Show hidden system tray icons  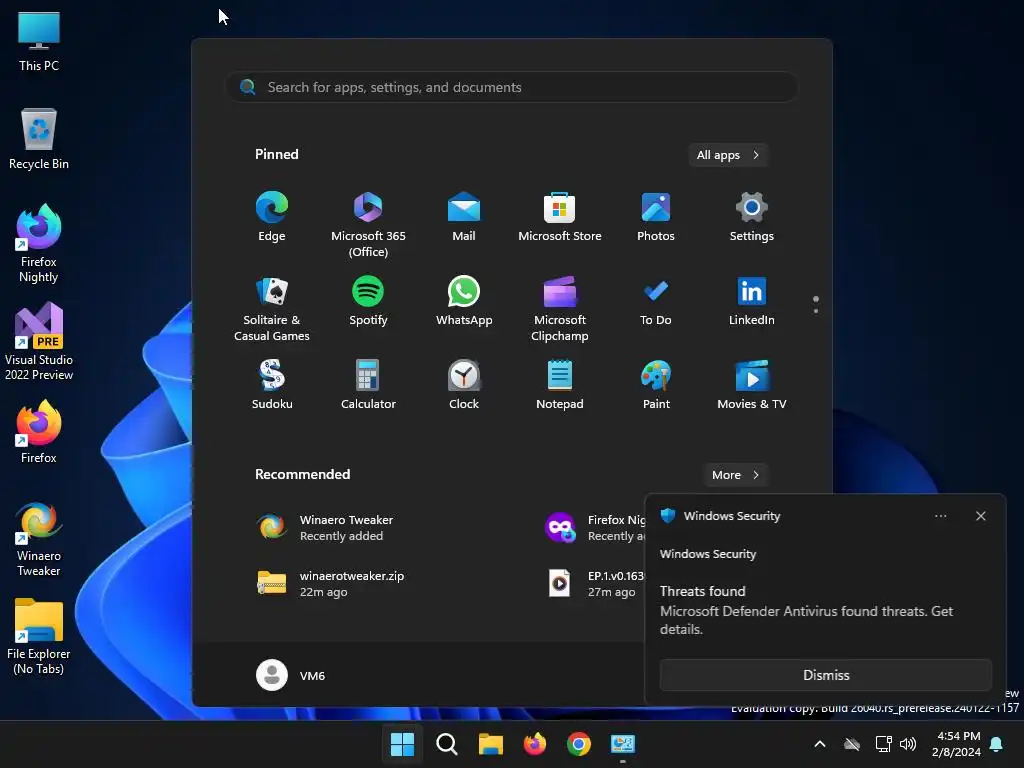820,744
